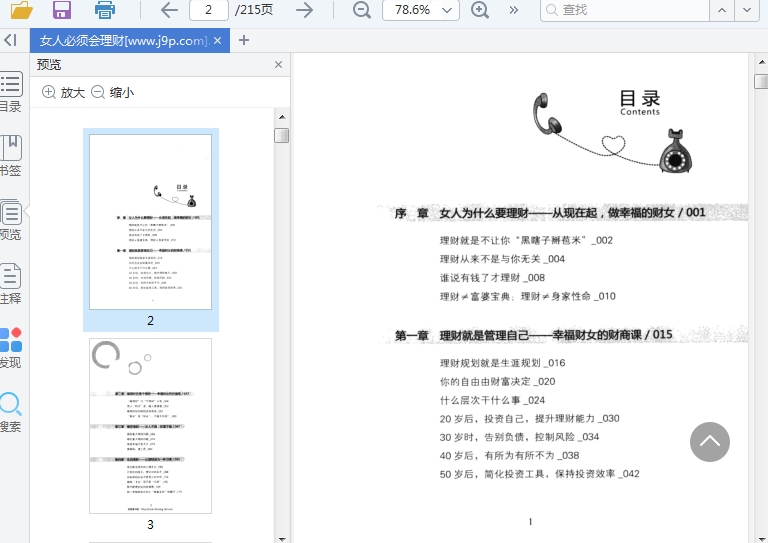Click 缩小 to shrink thumbnails
Viewport: 768px width, 543px height.
113,92
